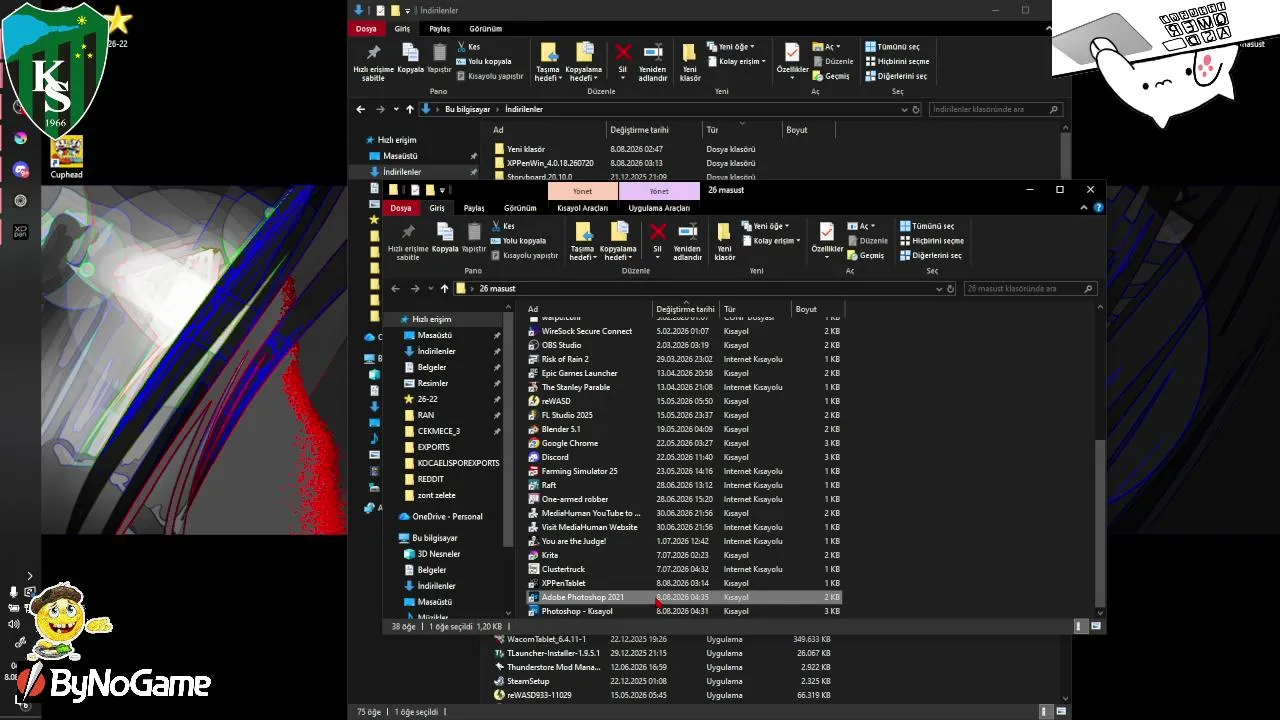
Task: Select the Google Chrome shortcut row
Action: [684, 443]
